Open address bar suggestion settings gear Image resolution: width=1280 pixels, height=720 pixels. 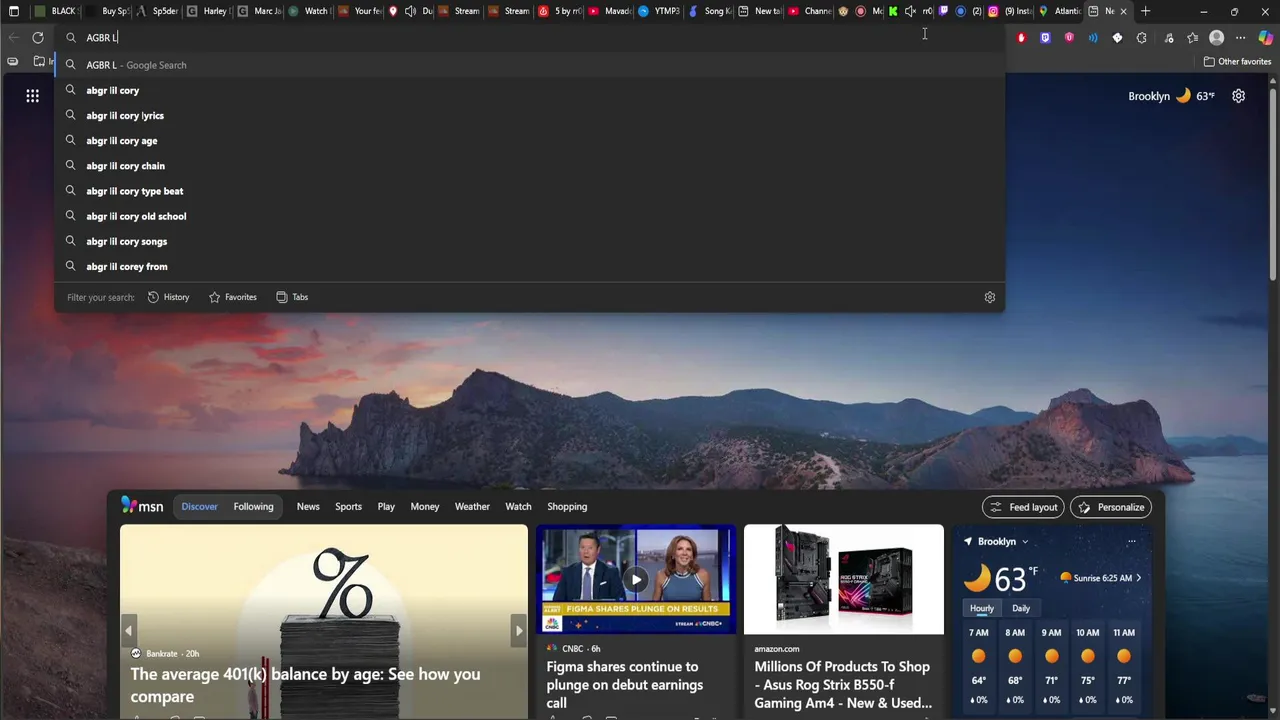990,297
